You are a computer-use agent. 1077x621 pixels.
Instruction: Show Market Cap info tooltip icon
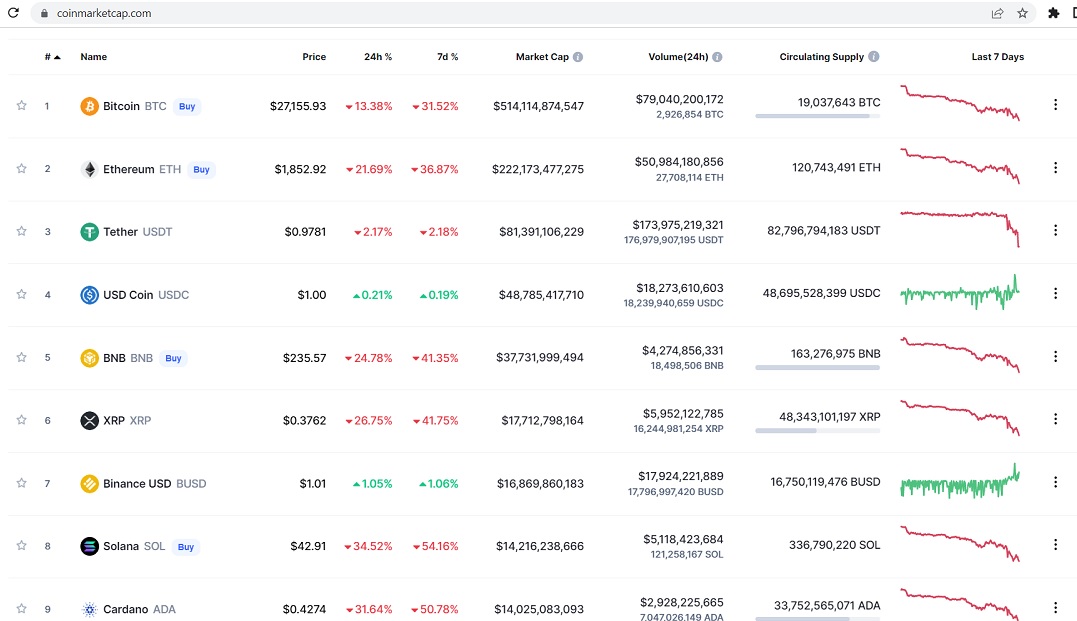pyautogui.click(x=578, y=57)
